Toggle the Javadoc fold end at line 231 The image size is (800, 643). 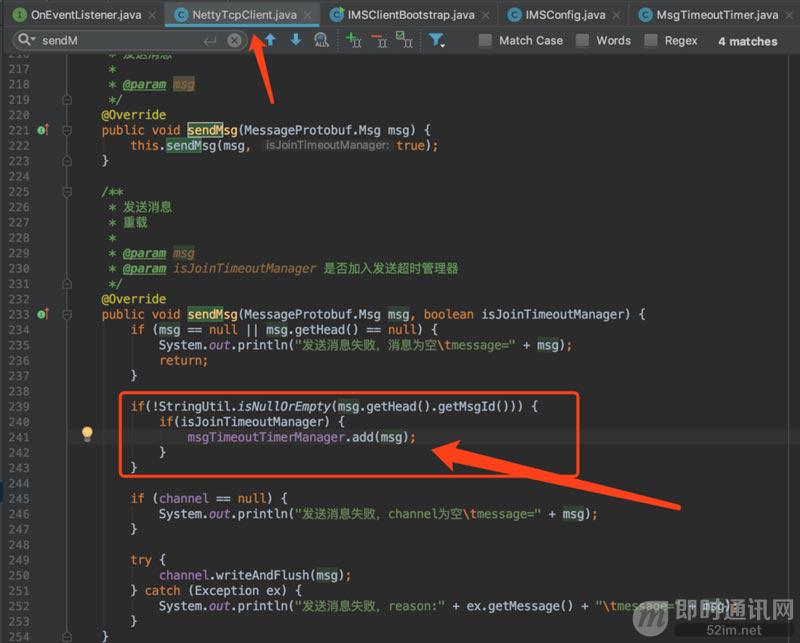(67, 284)
